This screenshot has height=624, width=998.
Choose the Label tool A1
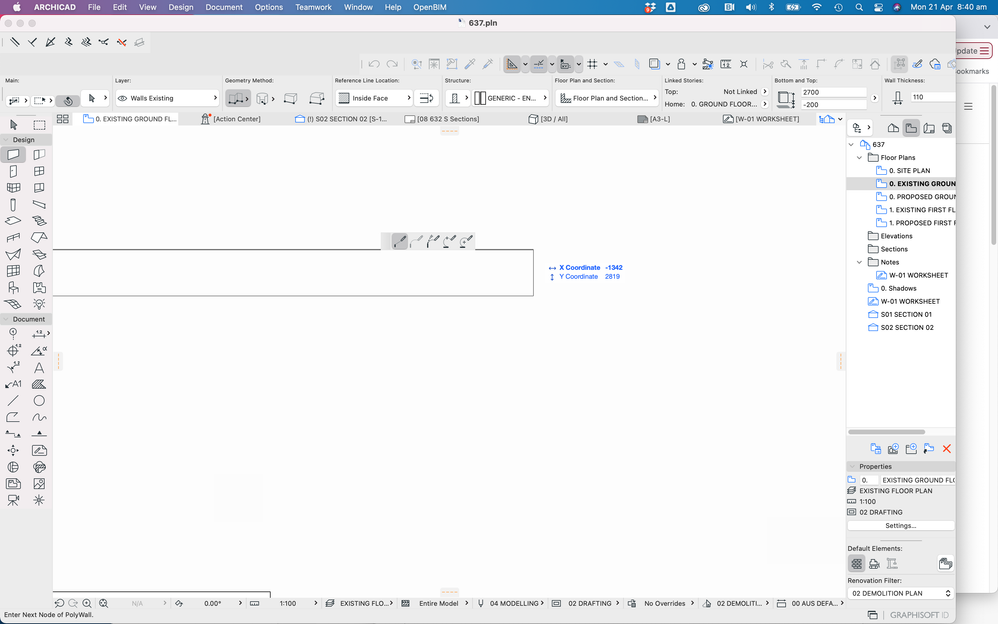click(13, 384)
